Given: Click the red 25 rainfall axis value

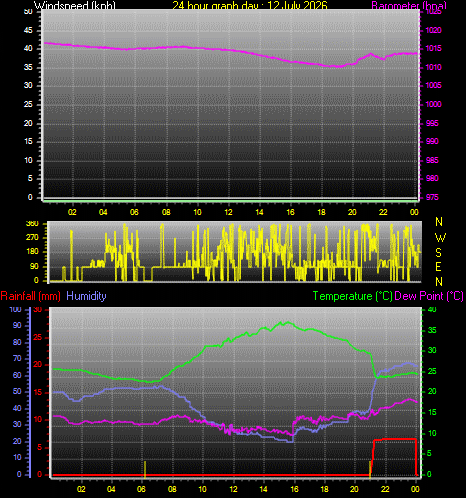Looking at the screenshot, I should pyautogui.click(x=38, y=337).
